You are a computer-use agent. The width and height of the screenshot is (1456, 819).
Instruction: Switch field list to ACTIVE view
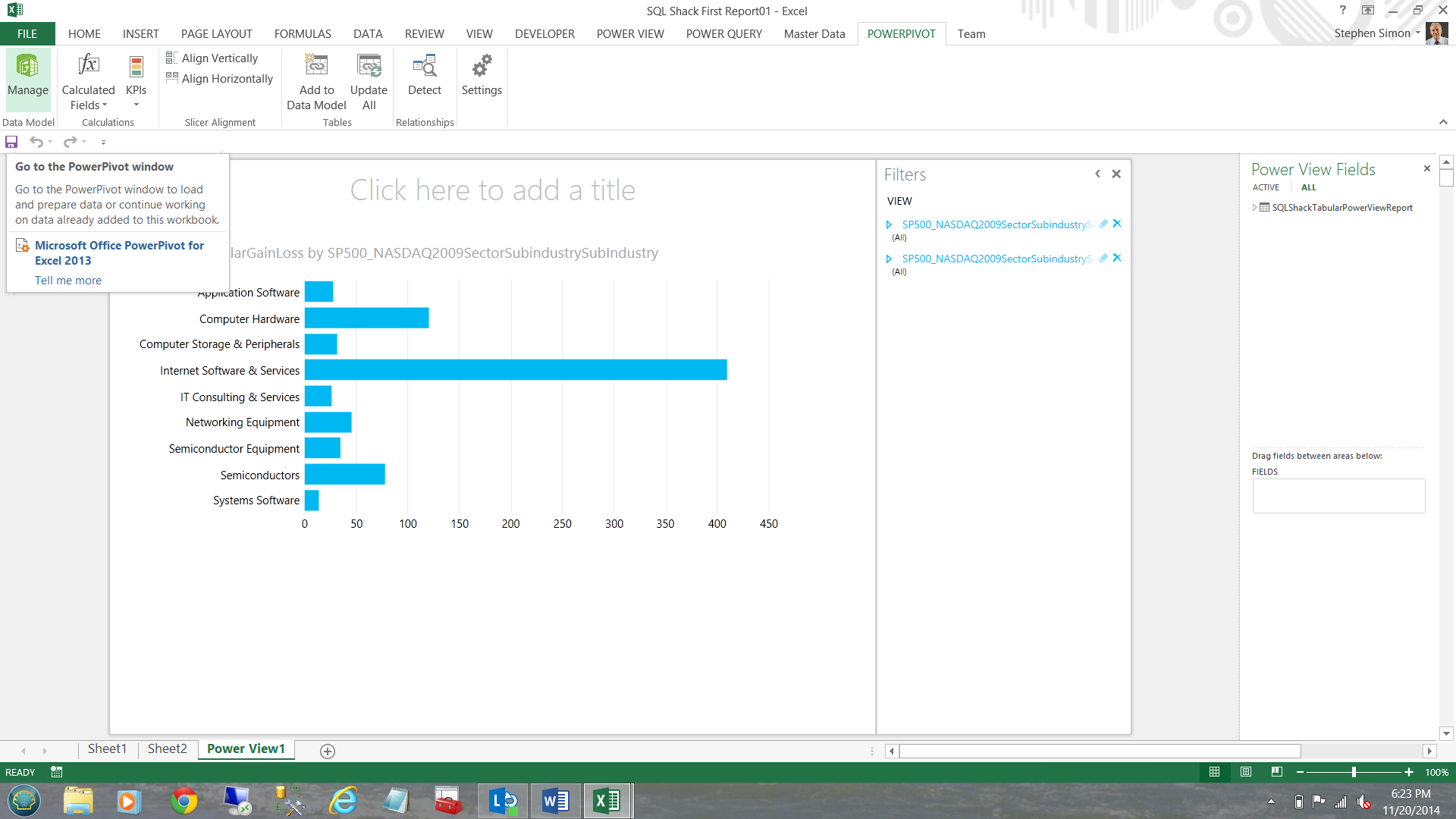click(1266, 187)
